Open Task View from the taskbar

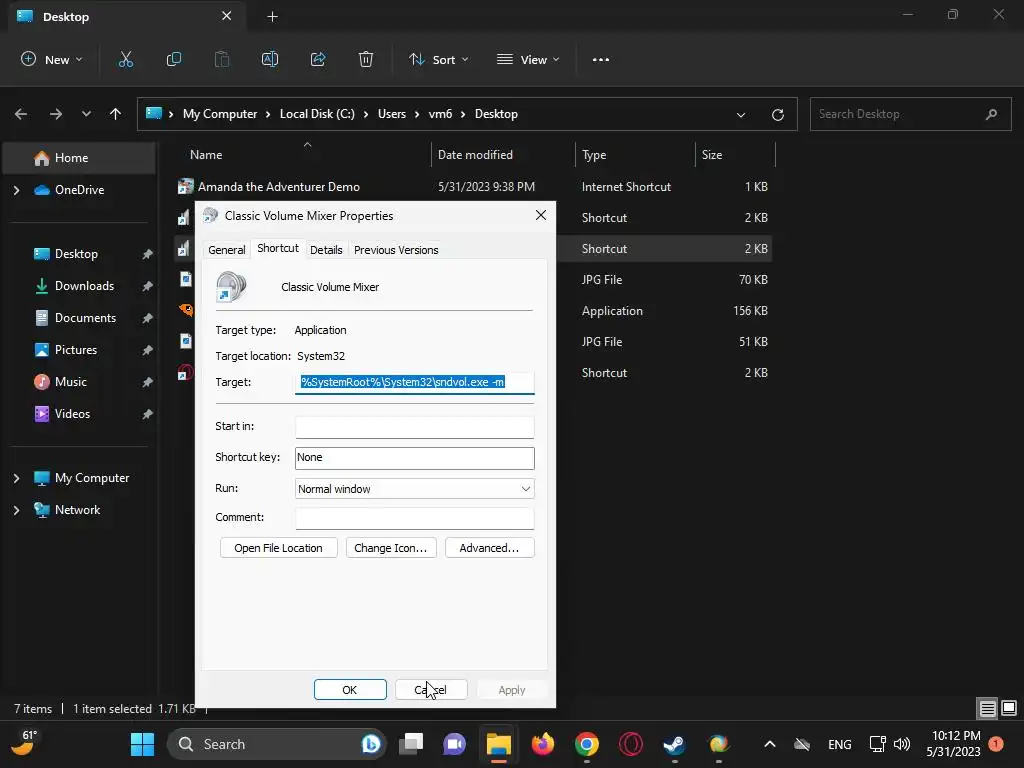point(411,744)
